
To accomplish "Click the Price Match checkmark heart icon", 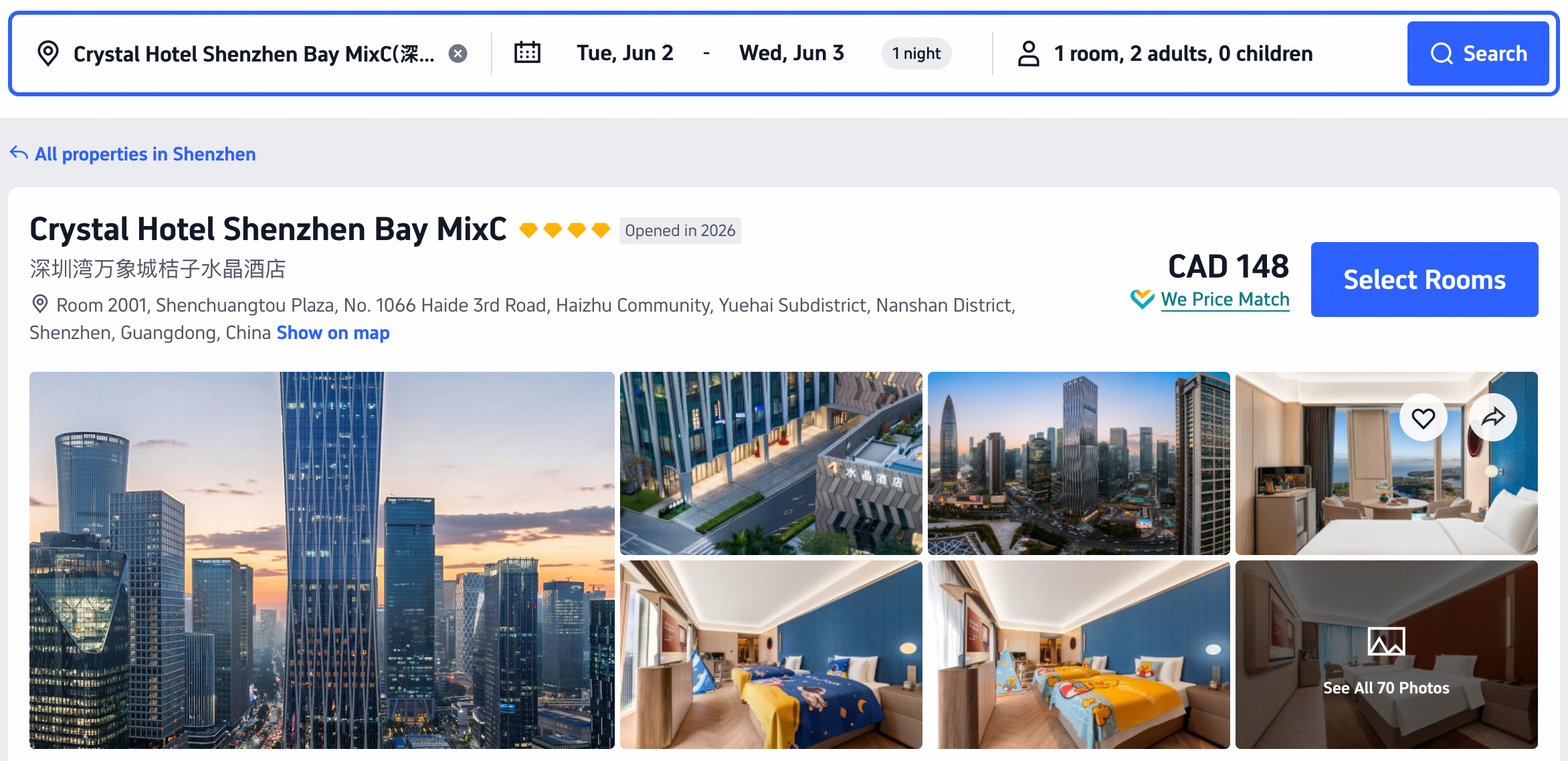I will pyautogui.click(x=1143, y=300).
